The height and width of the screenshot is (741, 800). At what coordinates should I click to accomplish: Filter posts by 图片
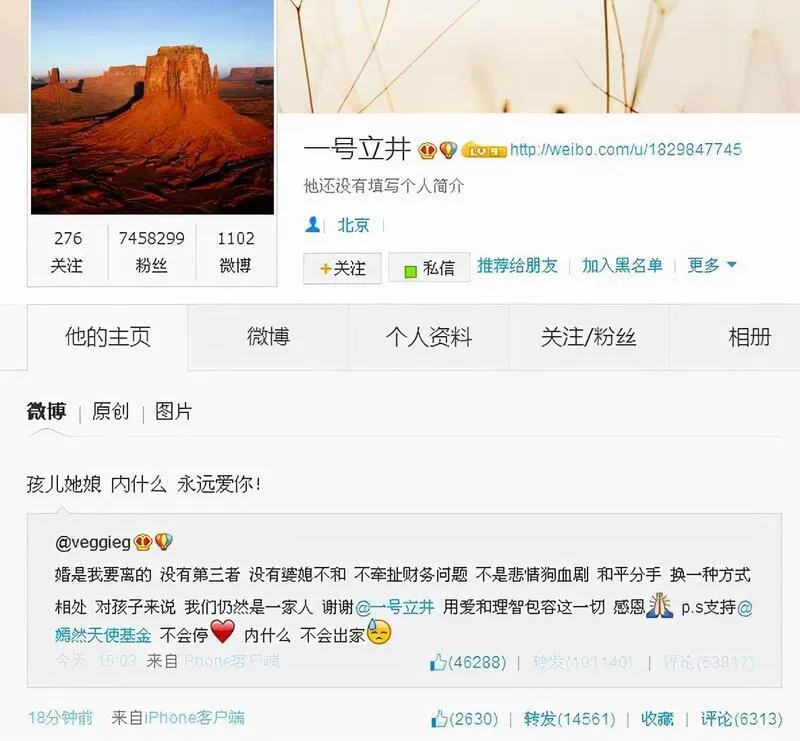pyautogui.click(x=173, y=411)
